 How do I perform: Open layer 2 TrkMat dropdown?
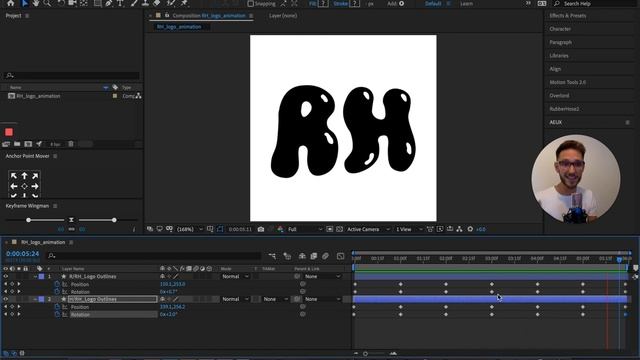click(275, 299)
